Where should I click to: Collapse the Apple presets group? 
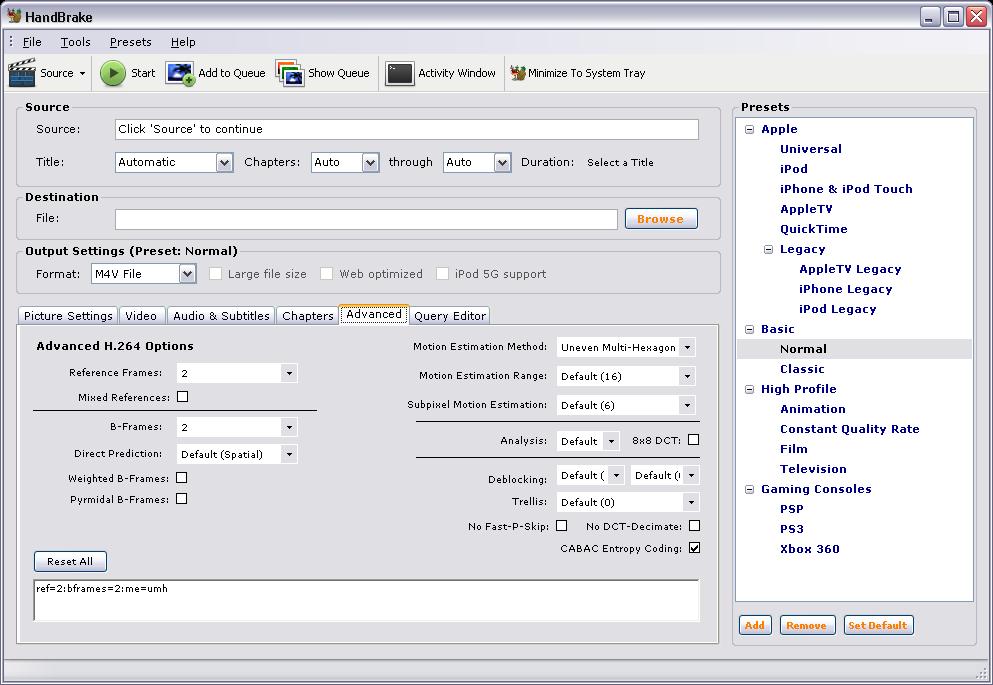[x=749, y=129]
